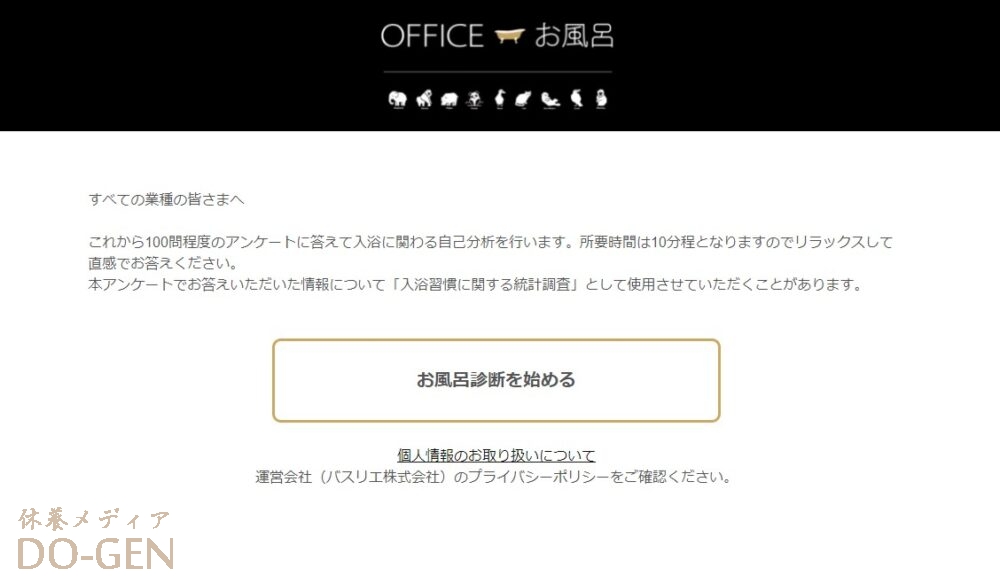Choose the sea otter lying icon
This screenshot has height=583, width=1000.
coord(550,100)
